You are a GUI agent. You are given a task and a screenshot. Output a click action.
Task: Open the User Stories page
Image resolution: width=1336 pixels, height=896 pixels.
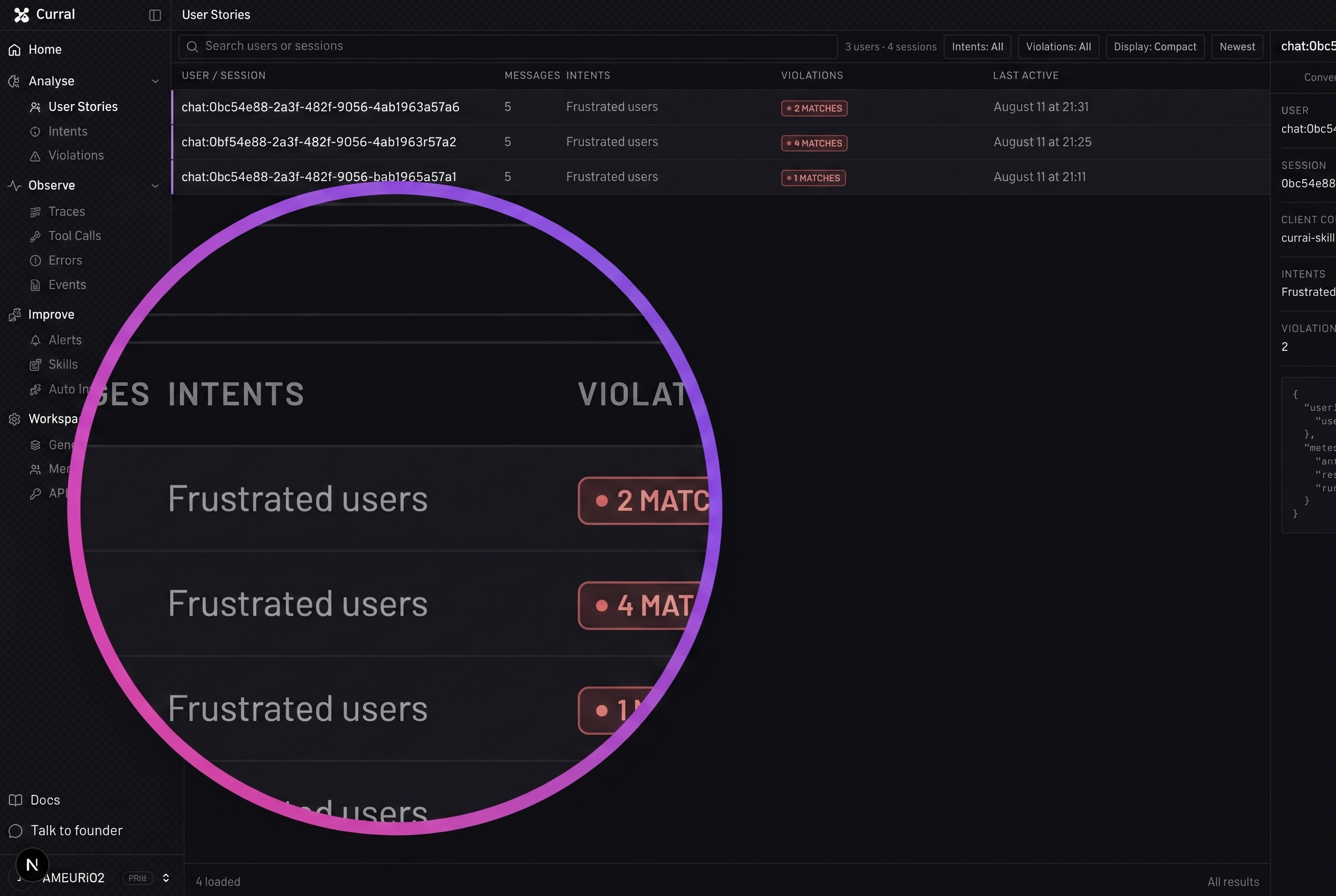pyautogui.click(x=83, y=107)
